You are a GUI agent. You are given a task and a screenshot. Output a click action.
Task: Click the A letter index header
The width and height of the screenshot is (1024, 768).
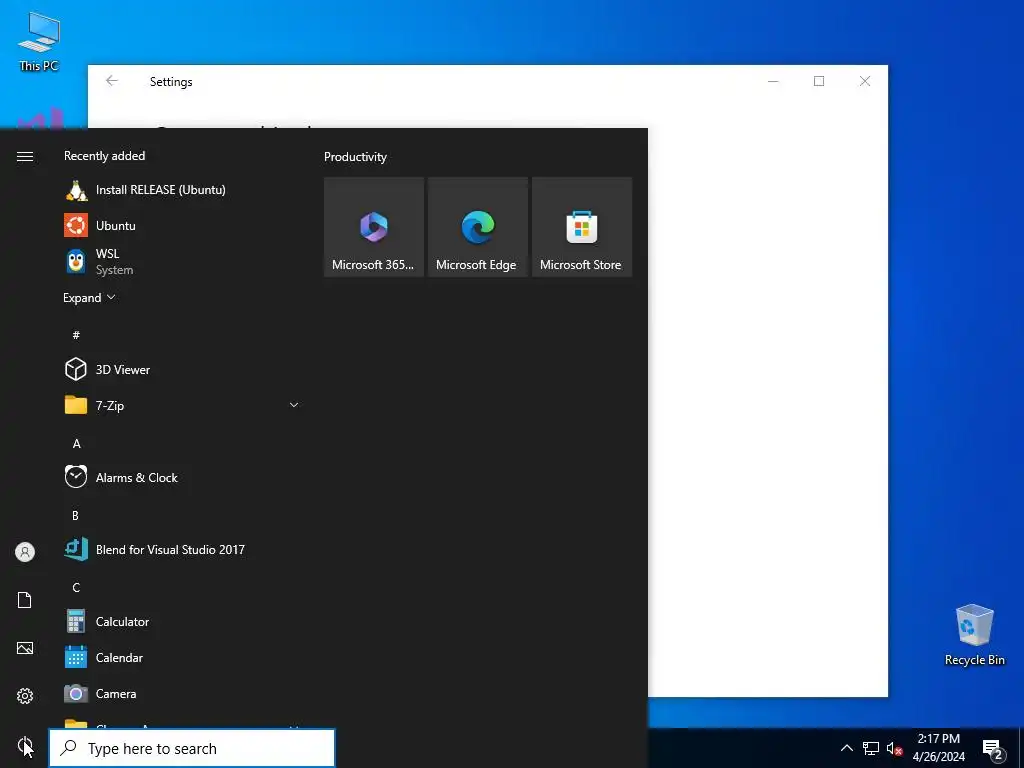(x=76, y=444)
